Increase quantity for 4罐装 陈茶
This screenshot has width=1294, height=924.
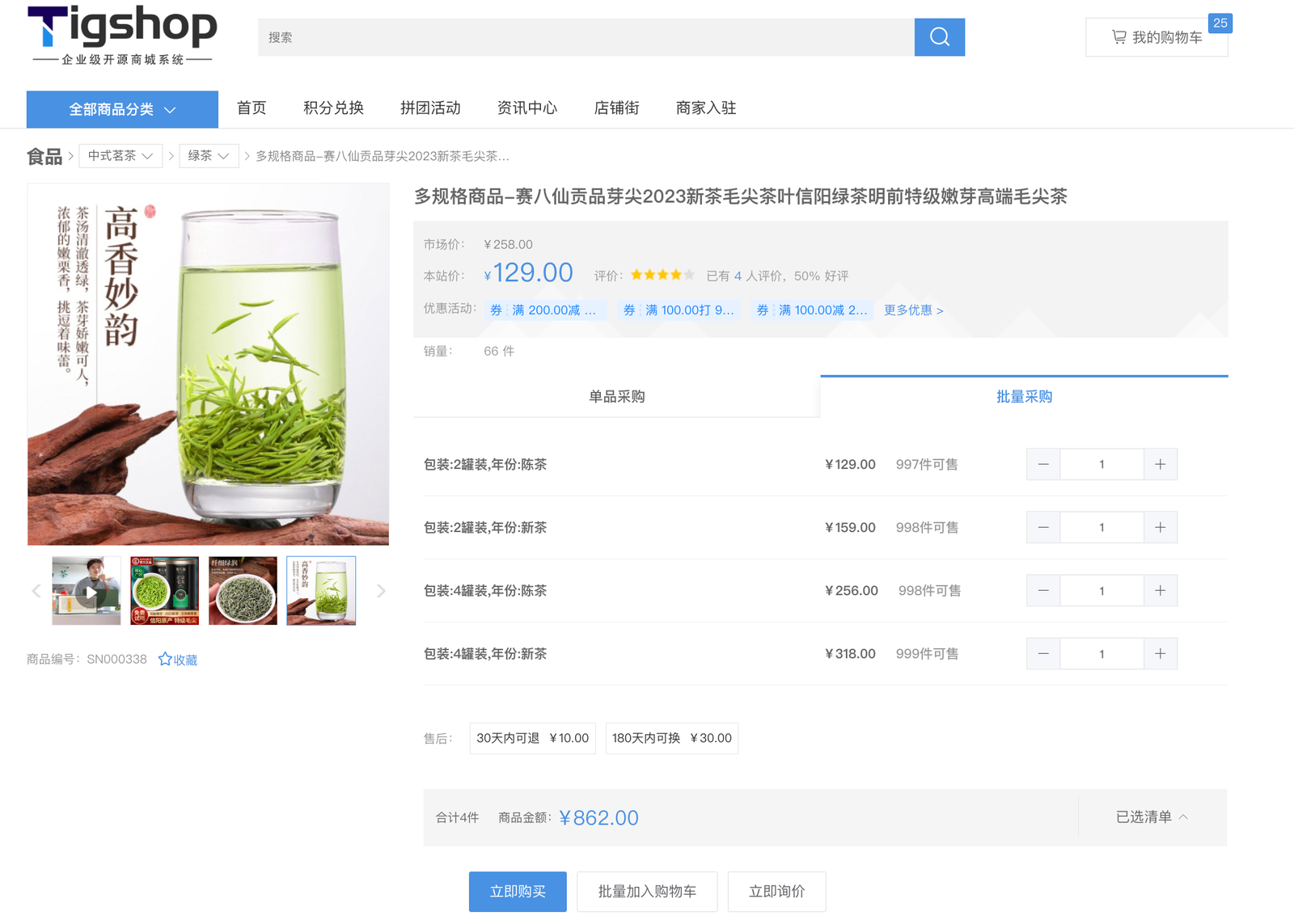pos(1160,591)
